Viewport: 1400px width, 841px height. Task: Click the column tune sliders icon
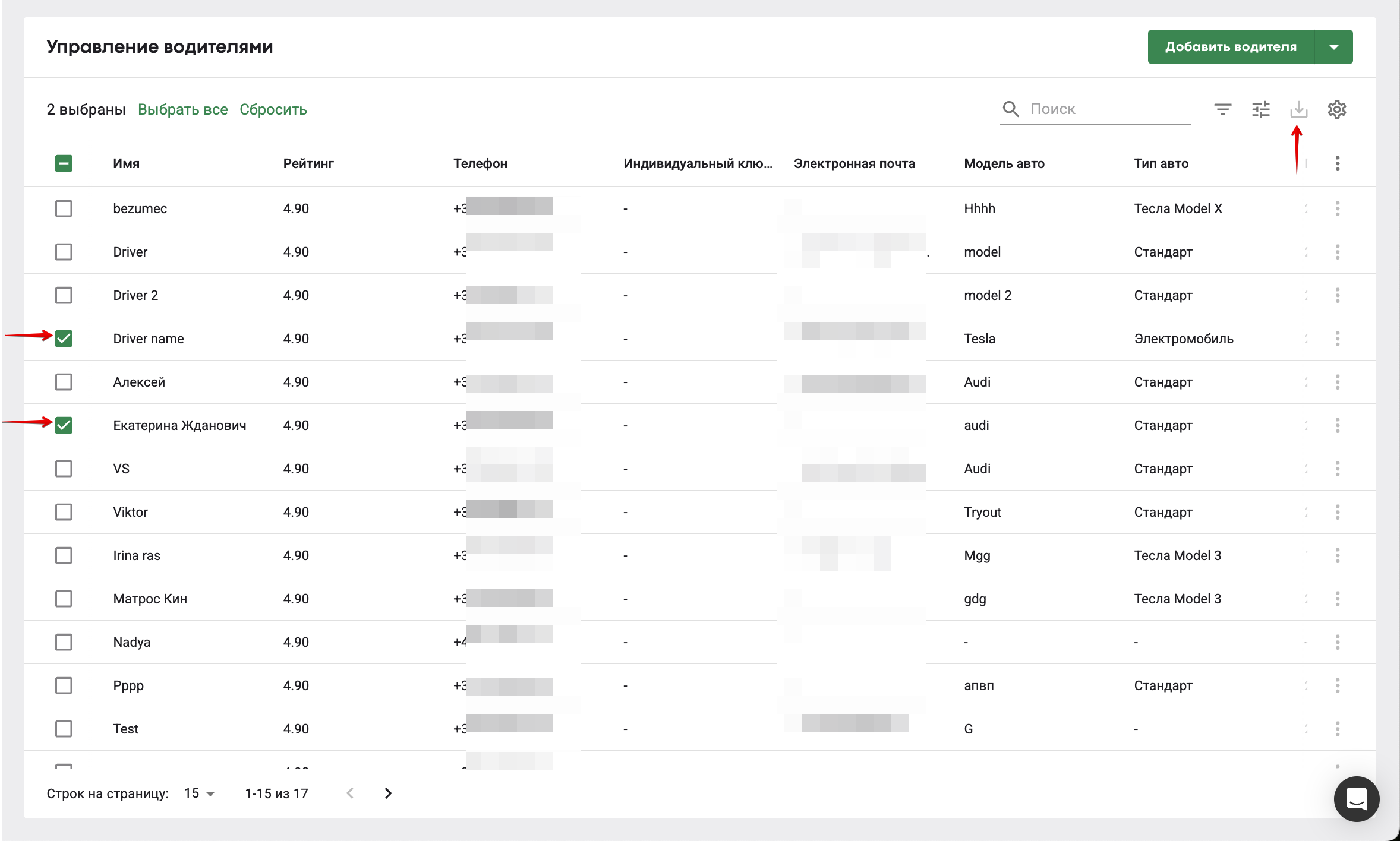click(x=1260, y=109)
